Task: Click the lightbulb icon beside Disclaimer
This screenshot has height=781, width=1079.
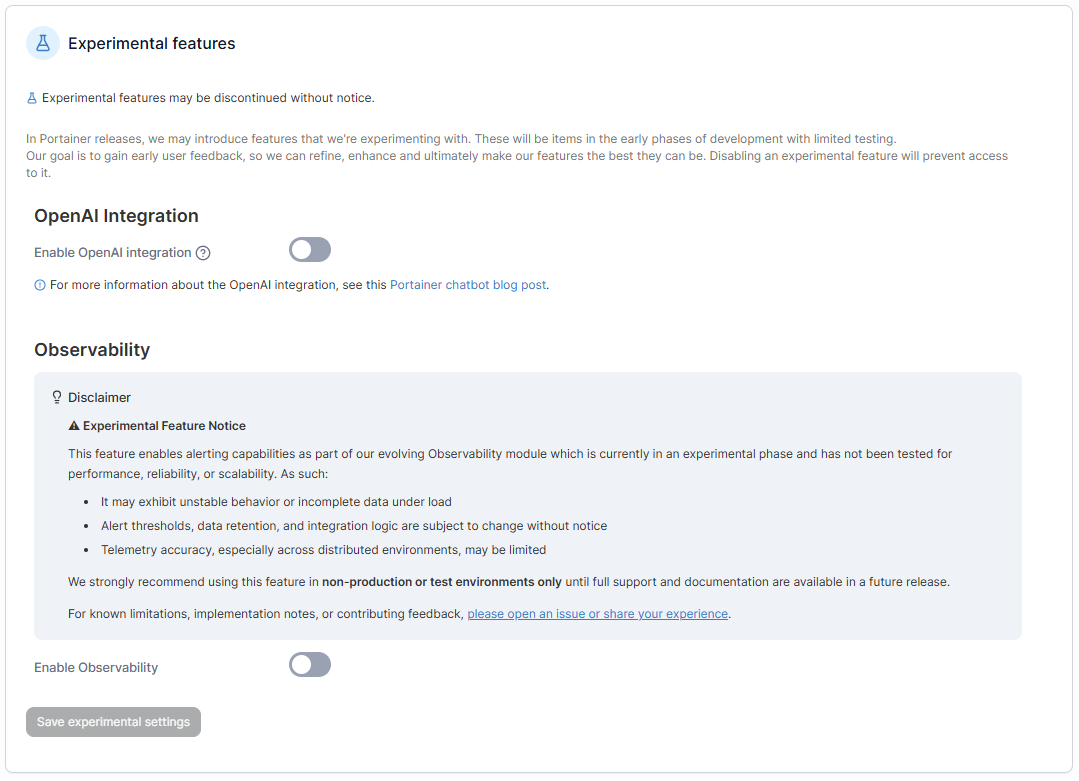Action: click(57, 397)
